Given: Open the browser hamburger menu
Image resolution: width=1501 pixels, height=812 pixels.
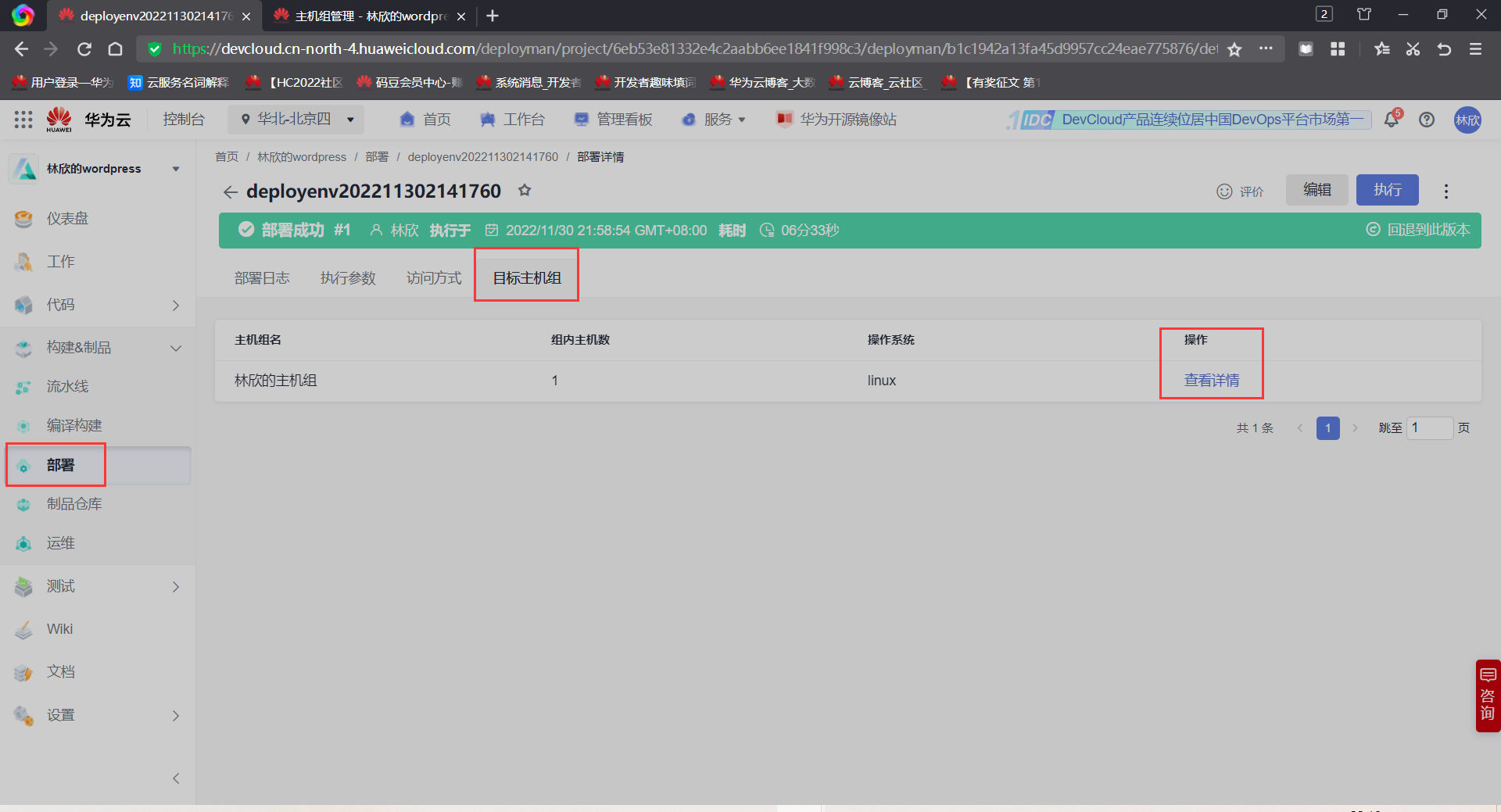Looking at the screenshot, I should tap(1475, 49).
